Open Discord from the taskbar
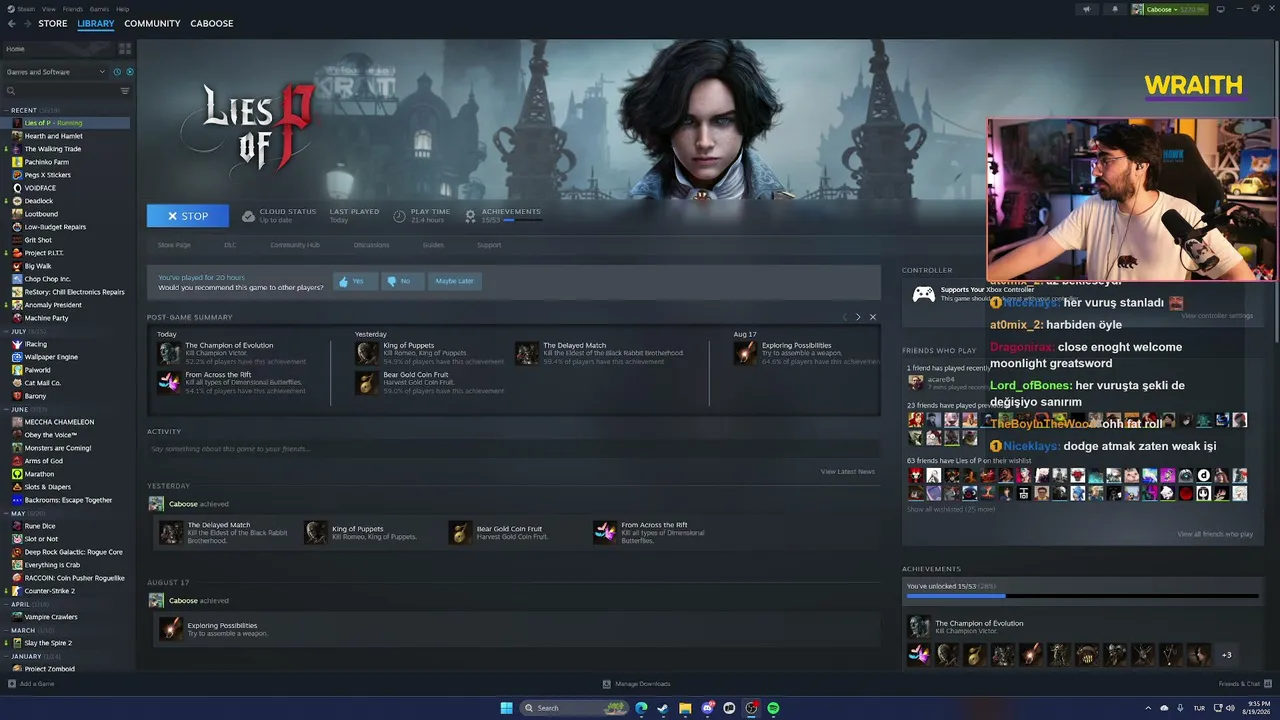This screenshot has width=1280, height=720. pyautogui.click(x=707, y=708)
